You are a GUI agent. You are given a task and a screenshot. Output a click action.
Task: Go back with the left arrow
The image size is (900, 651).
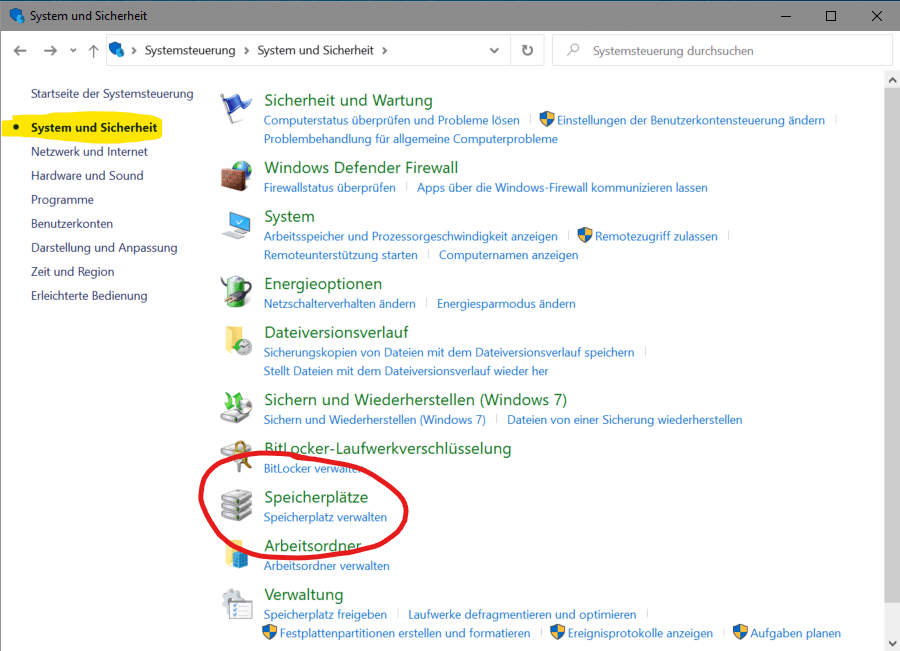pyautogui.click(x=20, y=51)
